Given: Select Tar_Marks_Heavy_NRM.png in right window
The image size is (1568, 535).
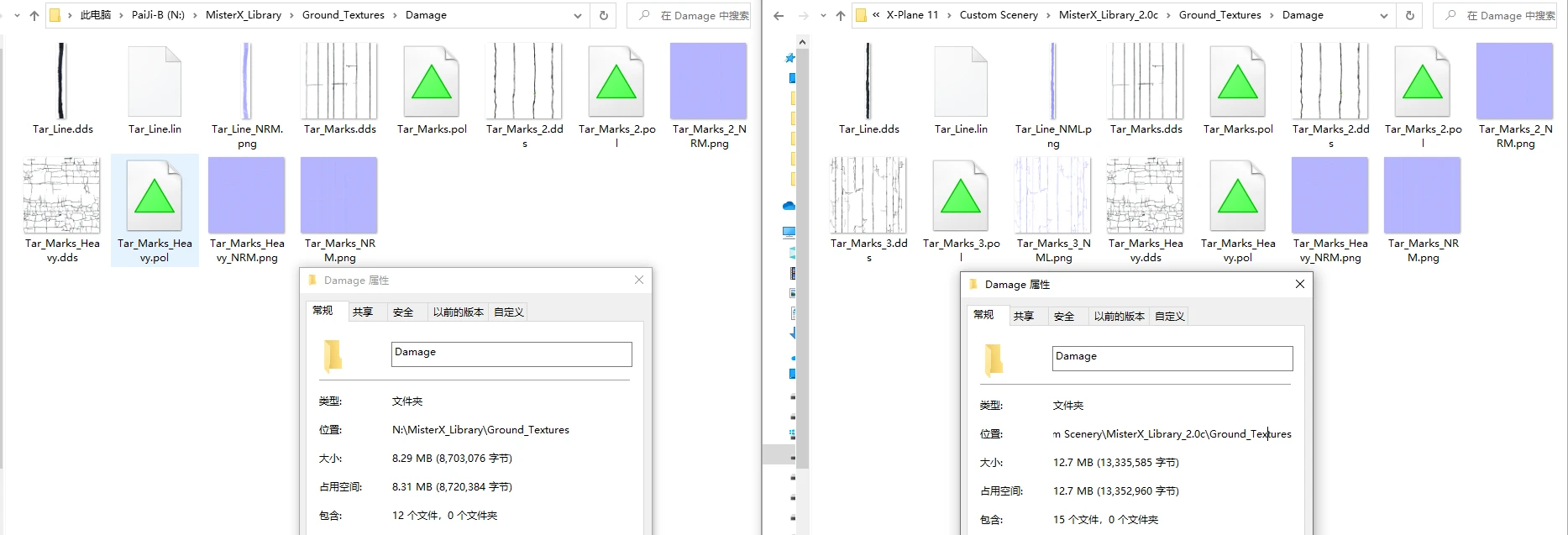Looking at the screenshot, I should (x=1330, y=210).
